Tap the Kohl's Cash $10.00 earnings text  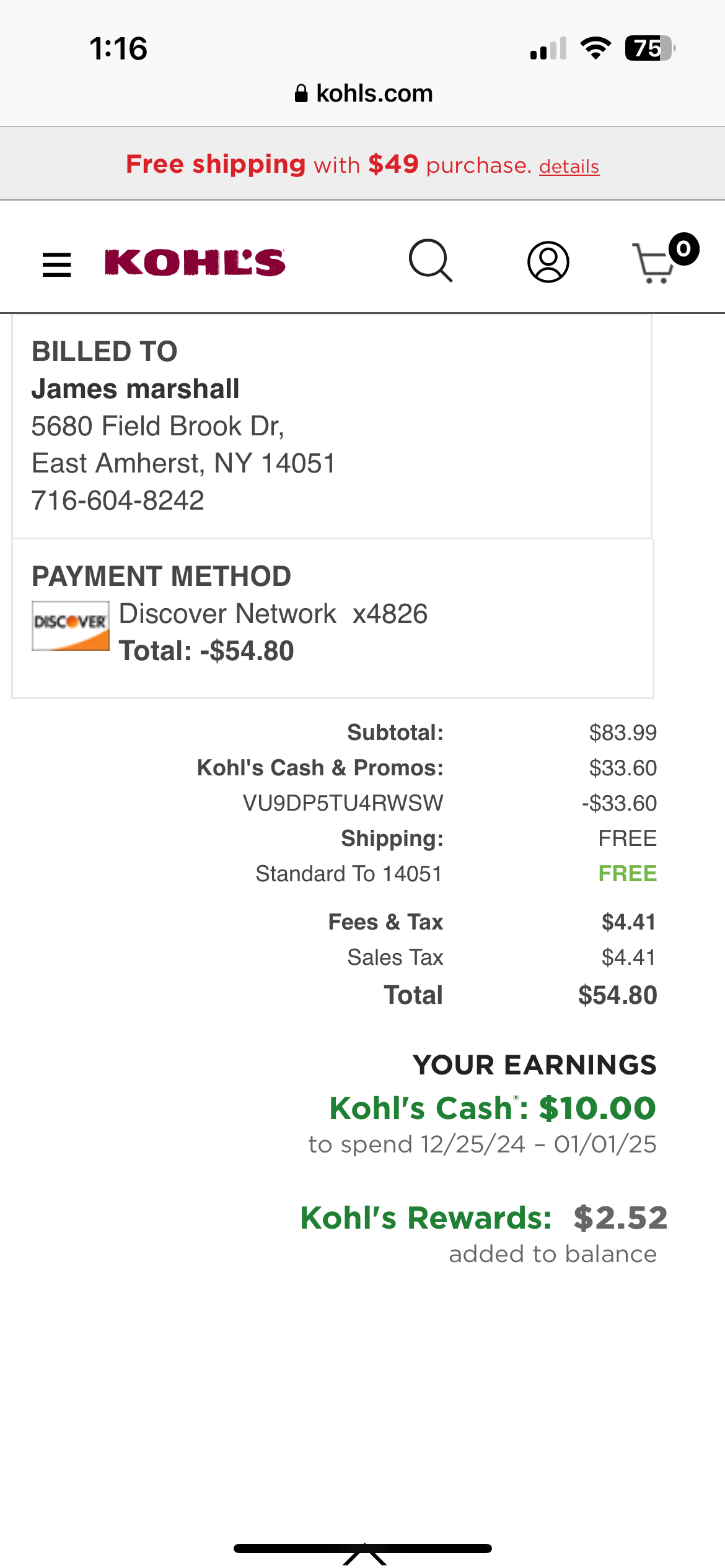[492, 1108]
